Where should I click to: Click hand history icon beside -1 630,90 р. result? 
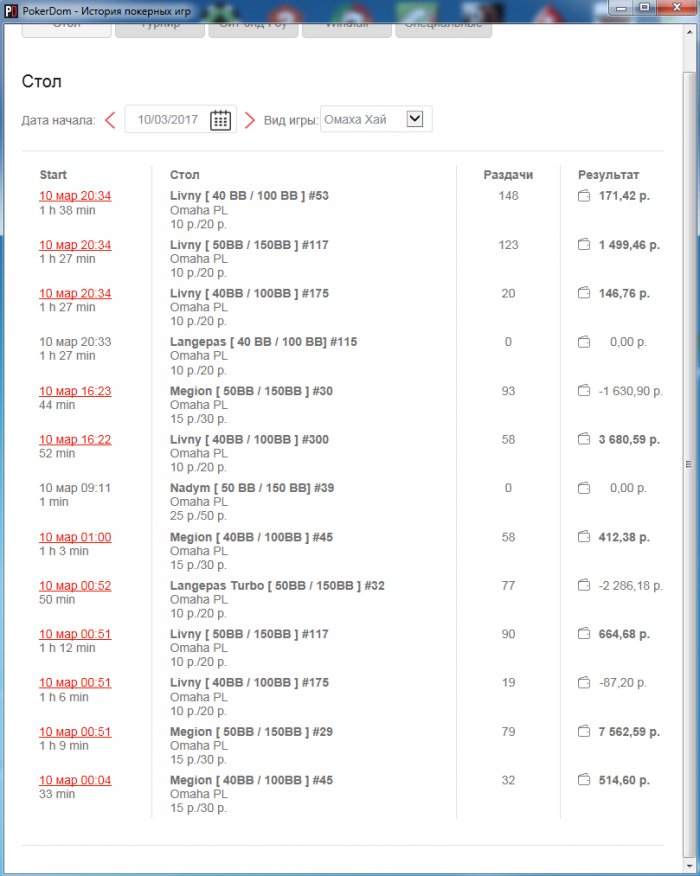click(x=584, y=391)
